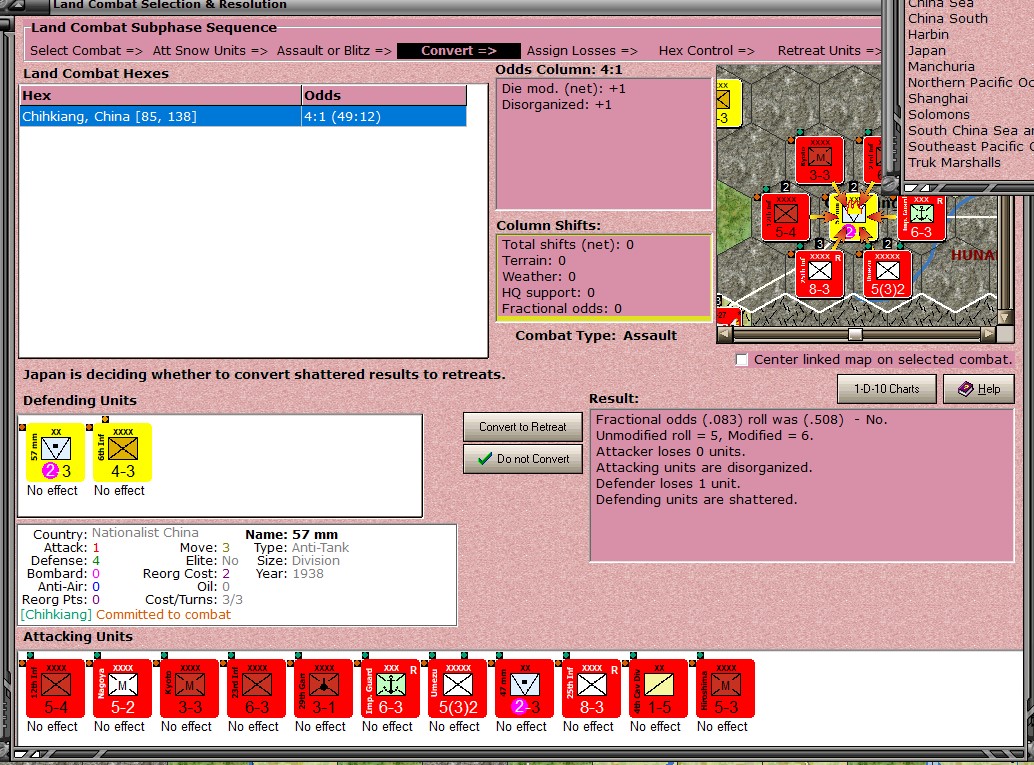Click the 8-3 unit counter on the map
The image size is (1034, 765).
tap(820, 274)
